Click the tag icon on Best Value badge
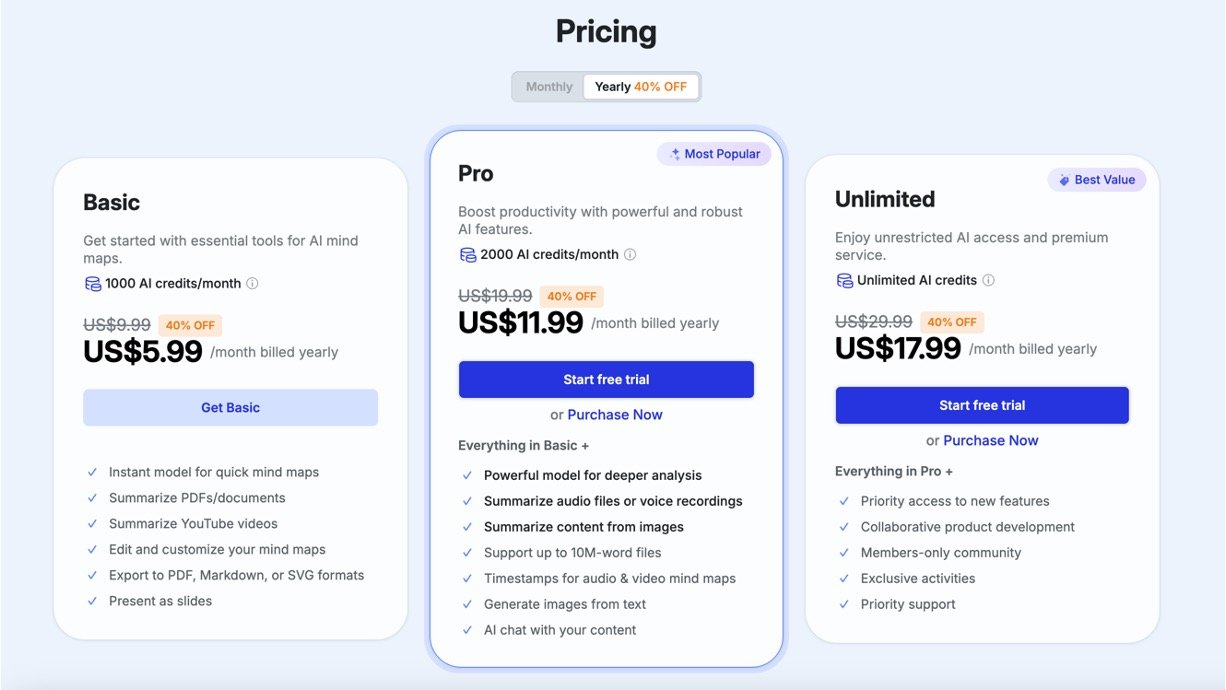Screen dimensions: 1226x690 click(x=1065, y=180)
